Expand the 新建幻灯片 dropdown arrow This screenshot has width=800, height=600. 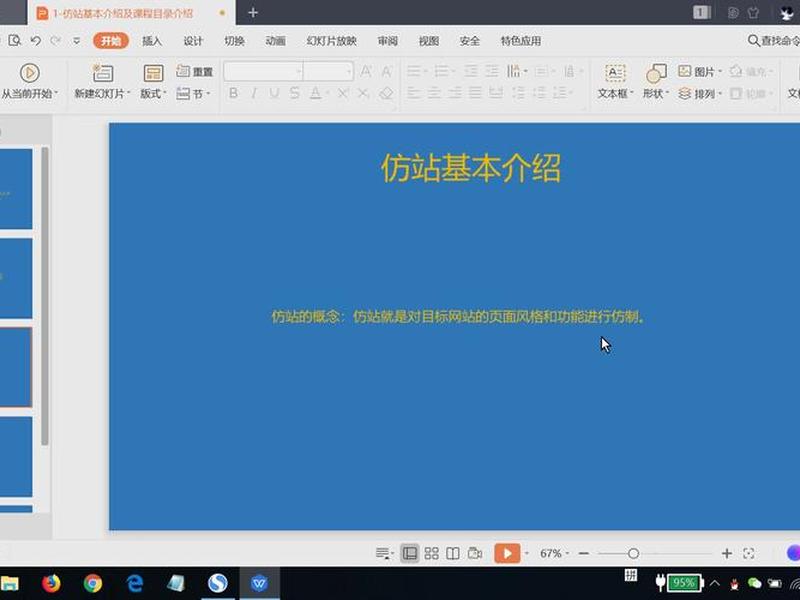coord(129,94)
